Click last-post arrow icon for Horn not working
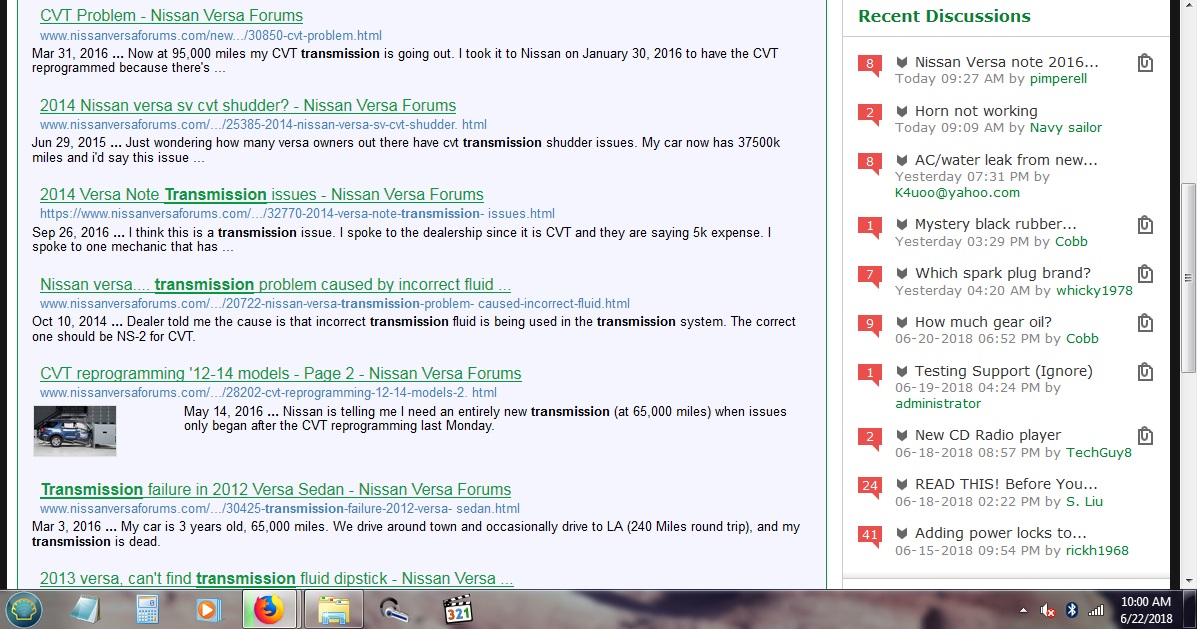 click(x=902, y=111)
